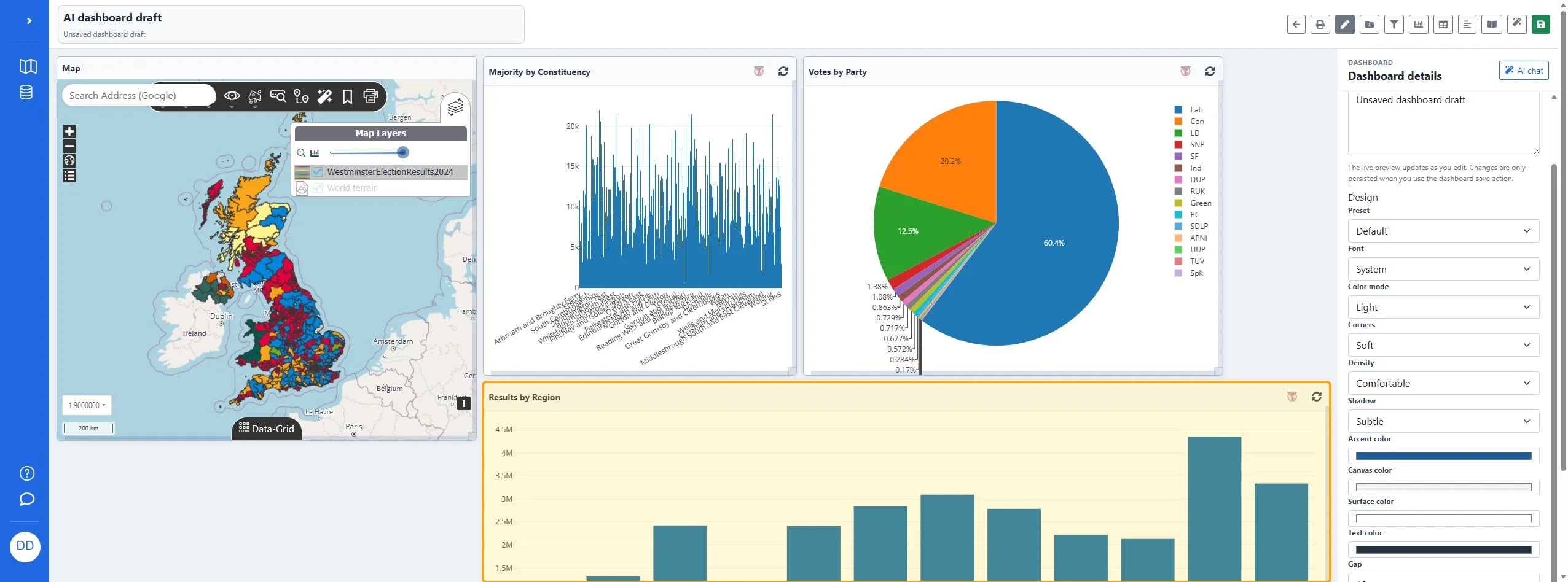Click the pink icon on Majority by Constituency
This screenshot has width=1568, height=582.
[x=759, y=71]
